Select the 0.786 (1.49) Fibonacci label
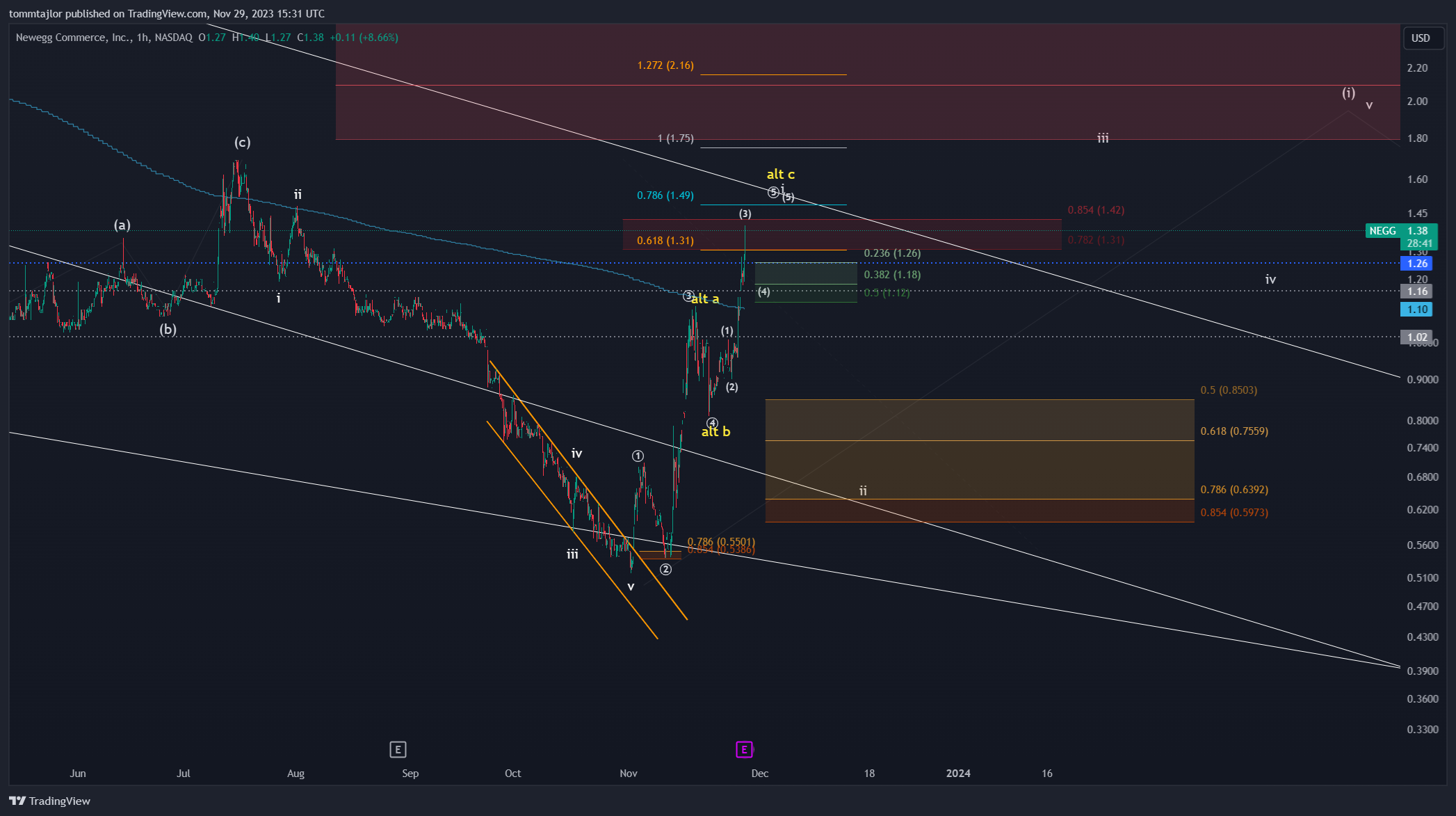Image resolution: width=1456 pixels, height=816 pixels. coord(665,195)
